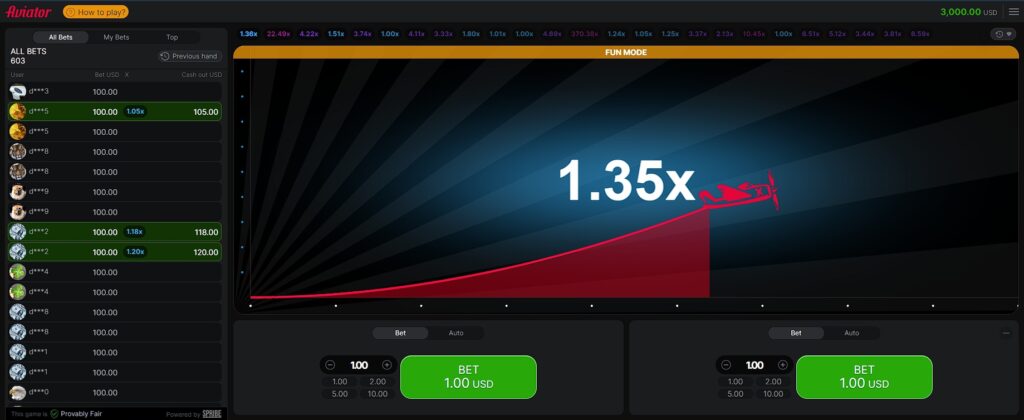Show the Previous hand bets
1024x420 pixels.
(190, 56)
